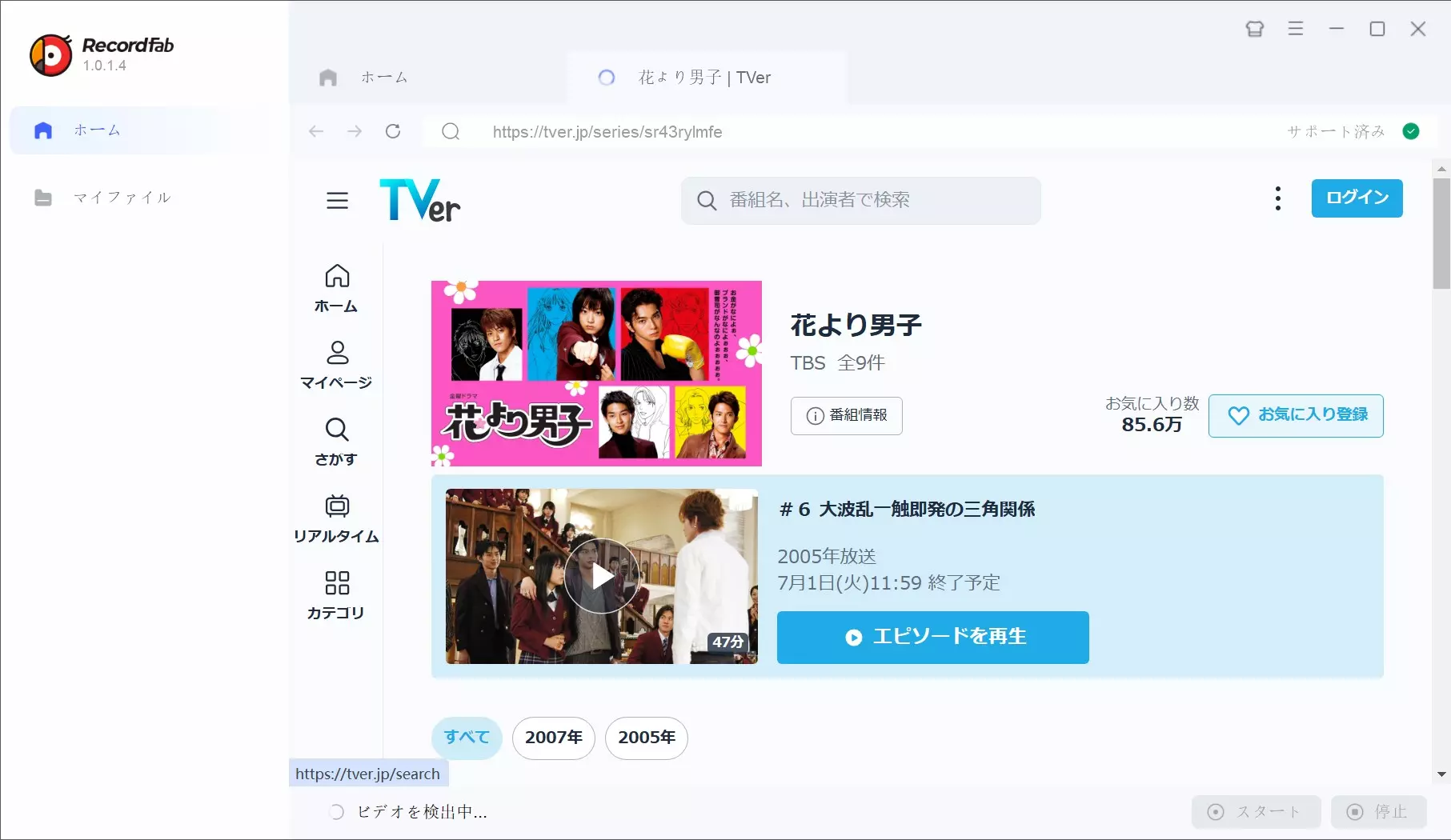The height and width of the screenshot is (840, 1451).
Task: Click the スタート button
Action: 1257,812
